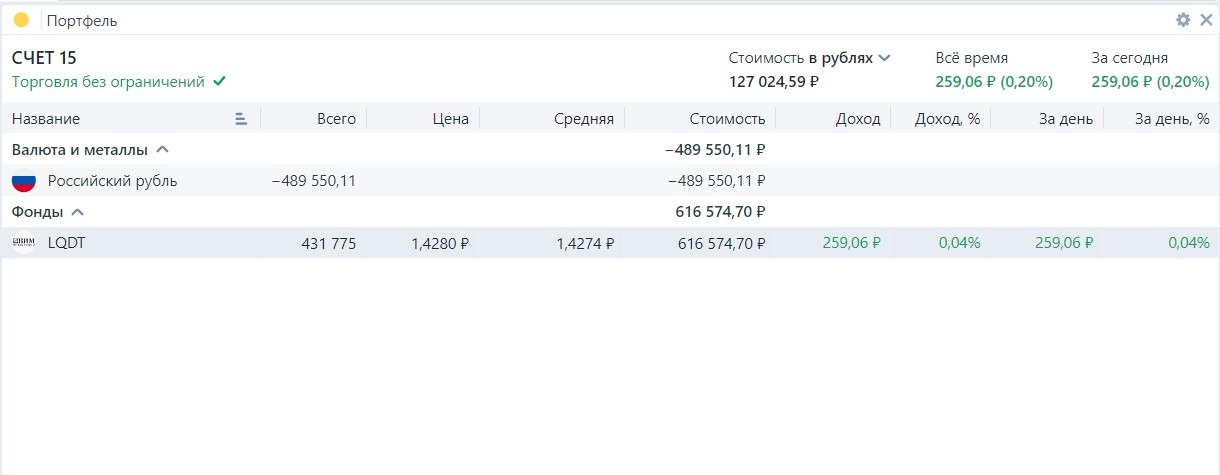Close the Портфель widget

tap(1205, 20)
